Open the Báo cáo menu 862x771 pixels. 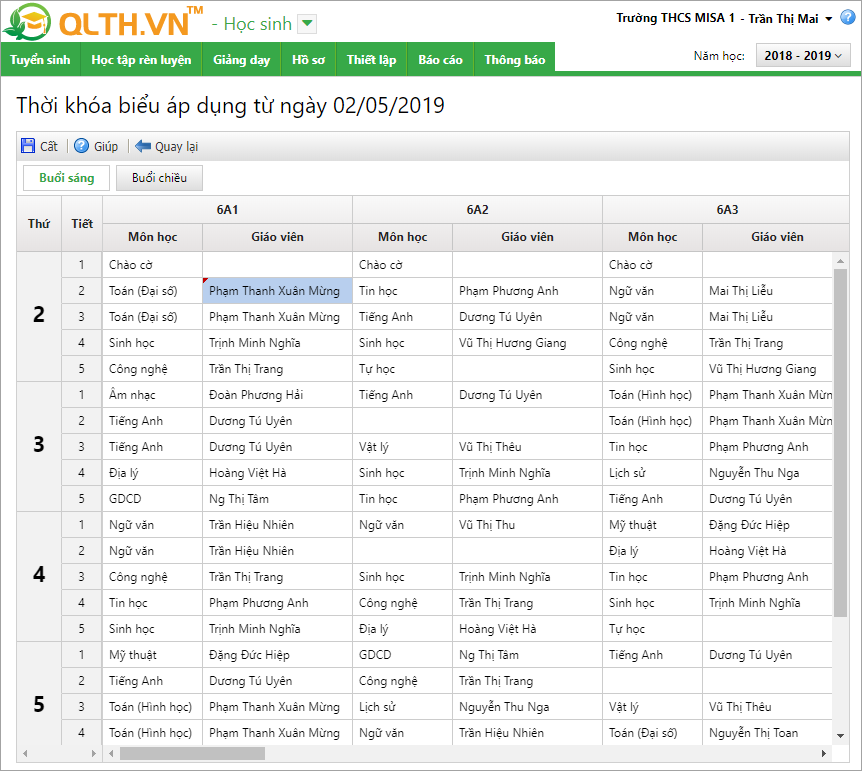(x=440, y=60)
